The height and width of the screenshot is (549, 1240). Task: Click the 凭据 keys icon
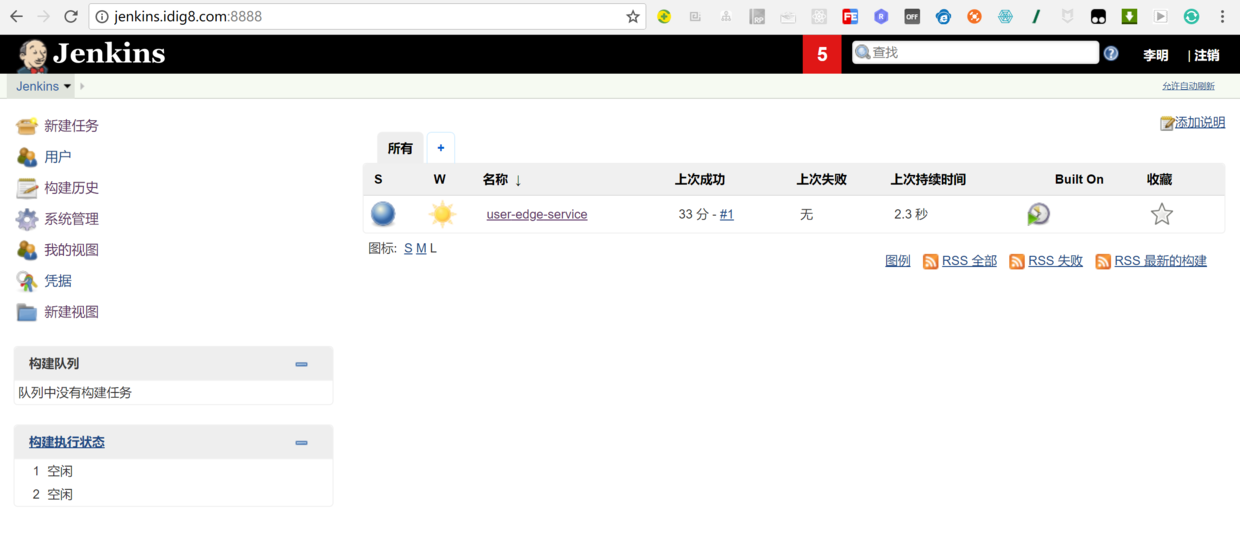pyautogui.click(x=27, y=281)
